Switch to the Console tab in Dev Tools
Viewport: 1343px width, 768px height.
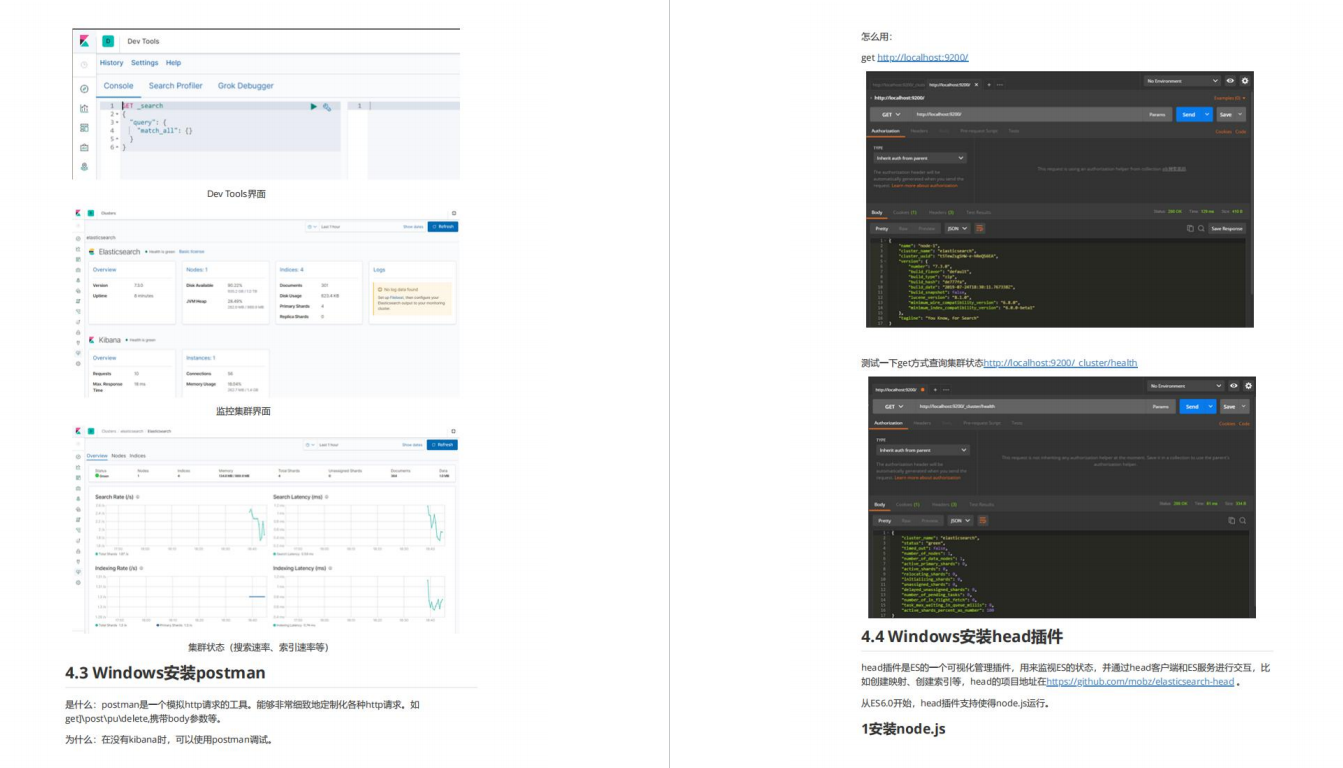click(x=118, y=86)
